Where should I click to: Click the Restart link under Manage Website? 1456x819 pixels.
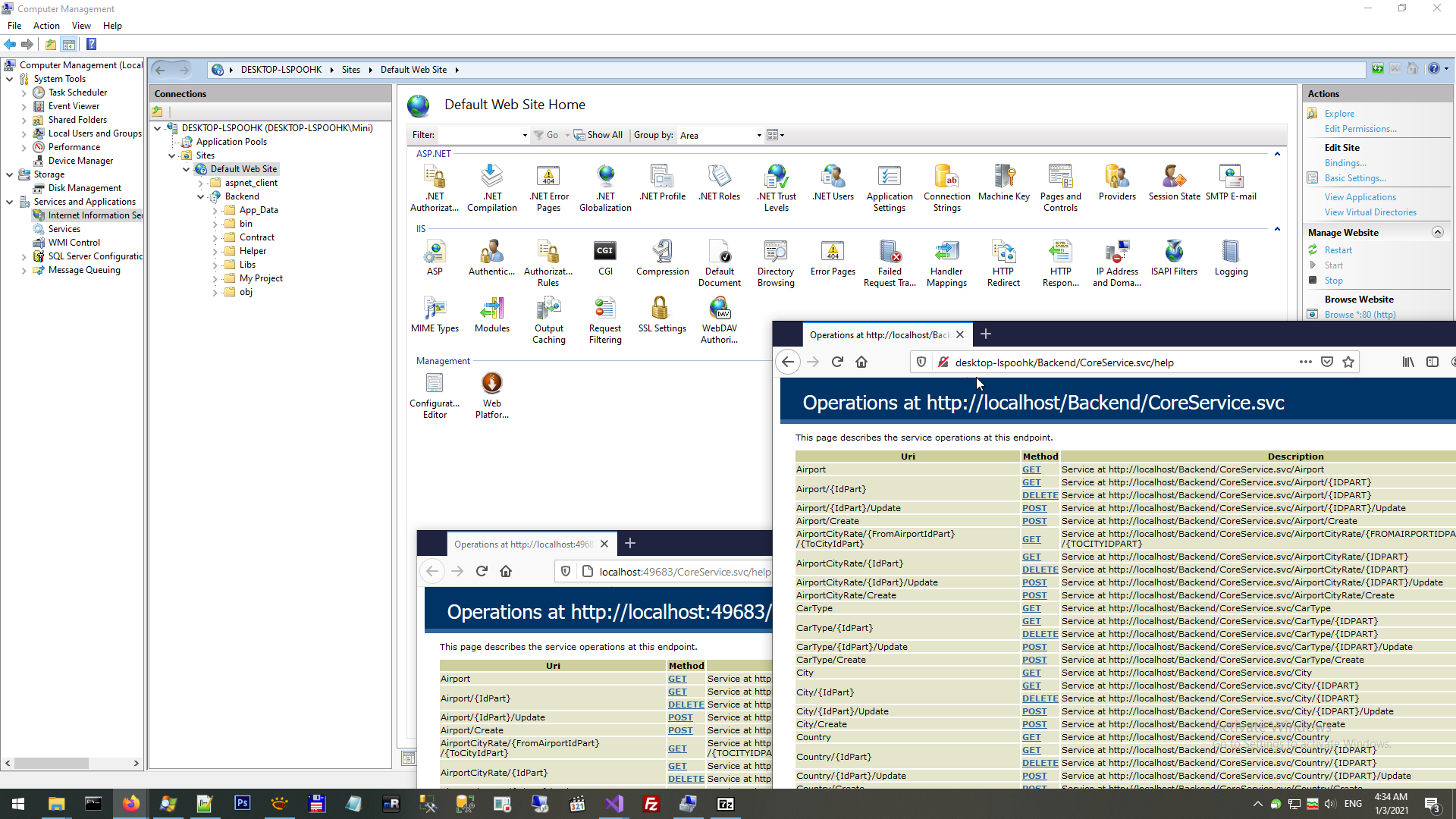1338,250
